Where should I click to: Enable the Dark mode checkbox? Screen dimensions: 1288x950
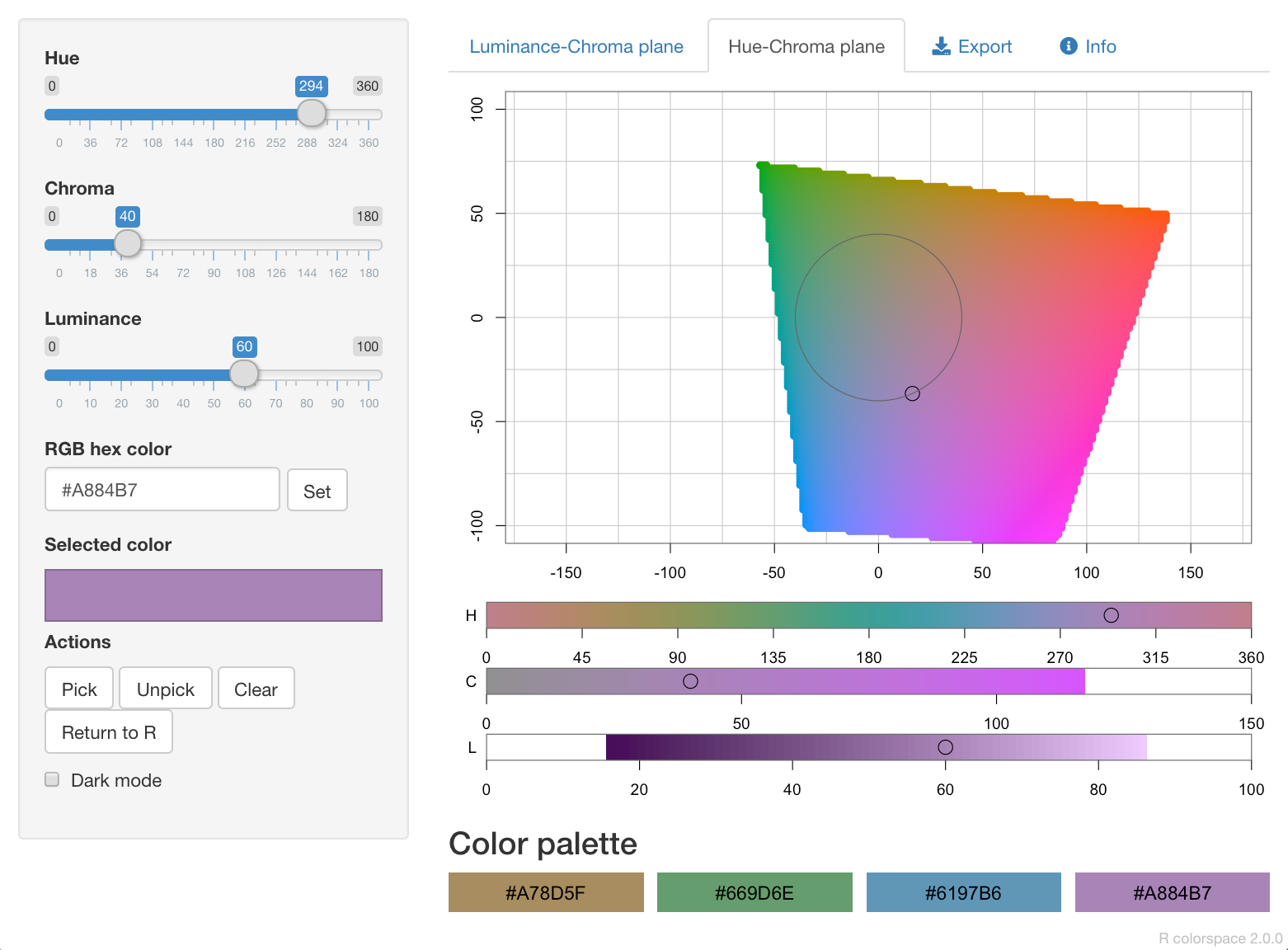(52, 779)
